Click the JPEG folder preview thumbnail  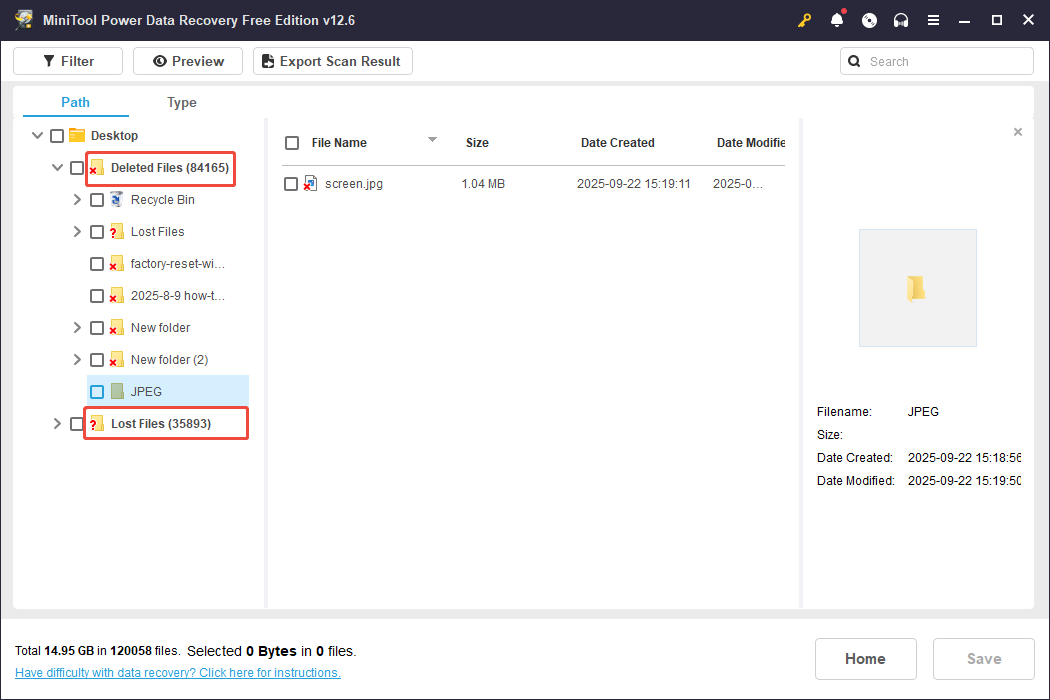(x=917, y=288)
